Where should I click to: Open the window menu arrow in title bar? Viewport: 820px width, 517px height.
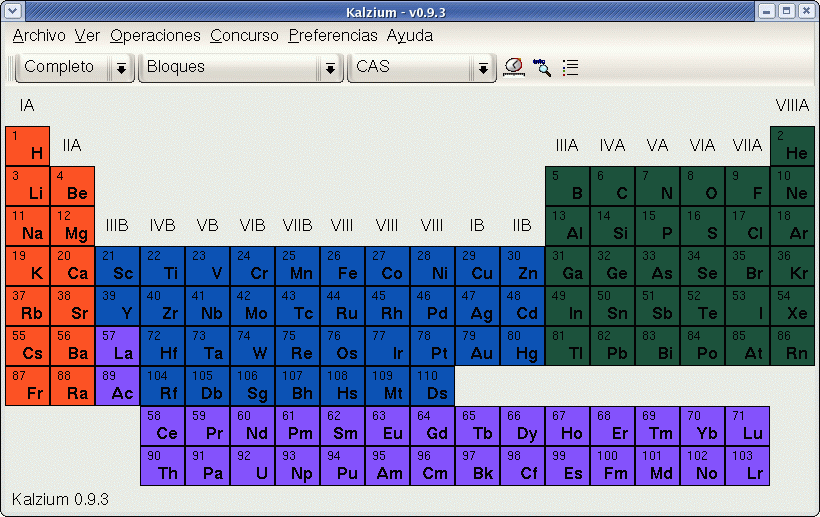coord(13,10)
